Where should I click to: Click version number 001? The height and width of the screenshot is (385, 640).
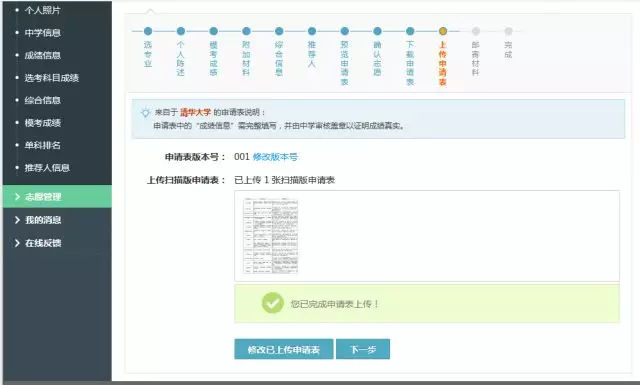pyautogui.click(x=242, y=157)
